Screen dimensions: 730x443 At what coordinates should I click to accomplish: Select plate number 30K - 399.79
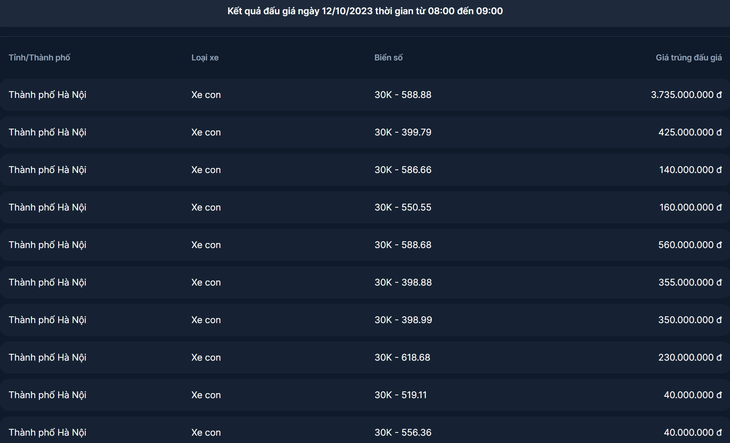tap(403, 133)
